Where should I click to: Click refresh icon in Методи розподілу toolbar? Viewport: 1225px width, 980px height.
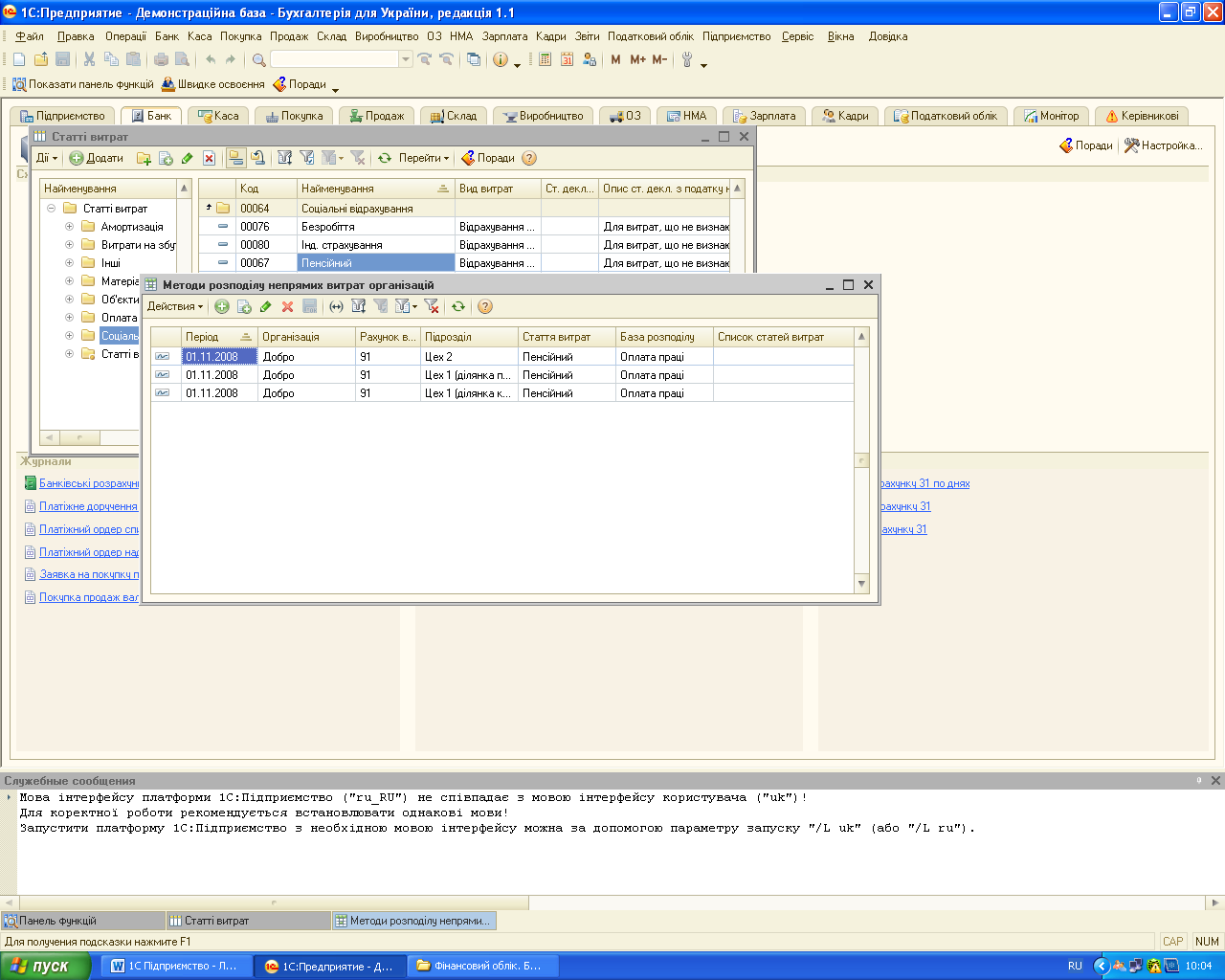[x=458, y=306]
